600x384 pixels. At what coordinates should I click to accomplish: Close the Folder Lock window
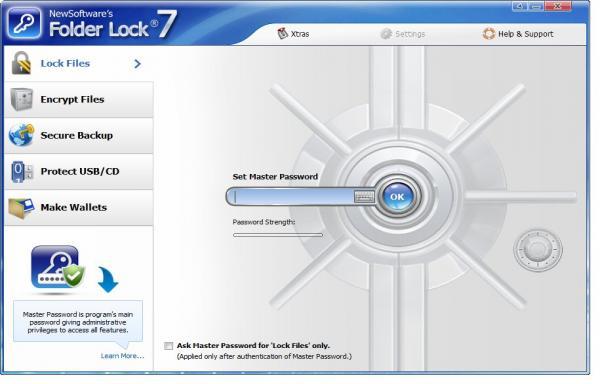(558, 6)
